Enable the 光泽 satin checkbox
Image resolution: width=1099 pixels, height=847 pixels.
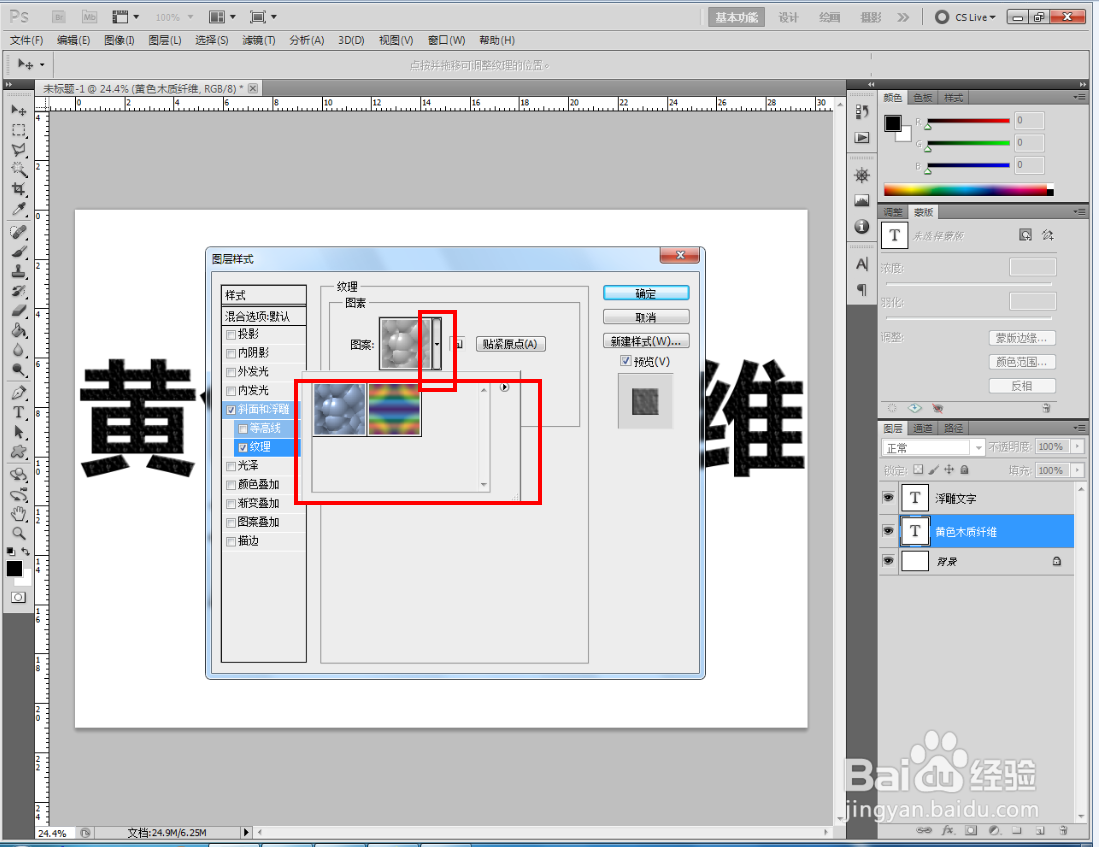[231, 466]
